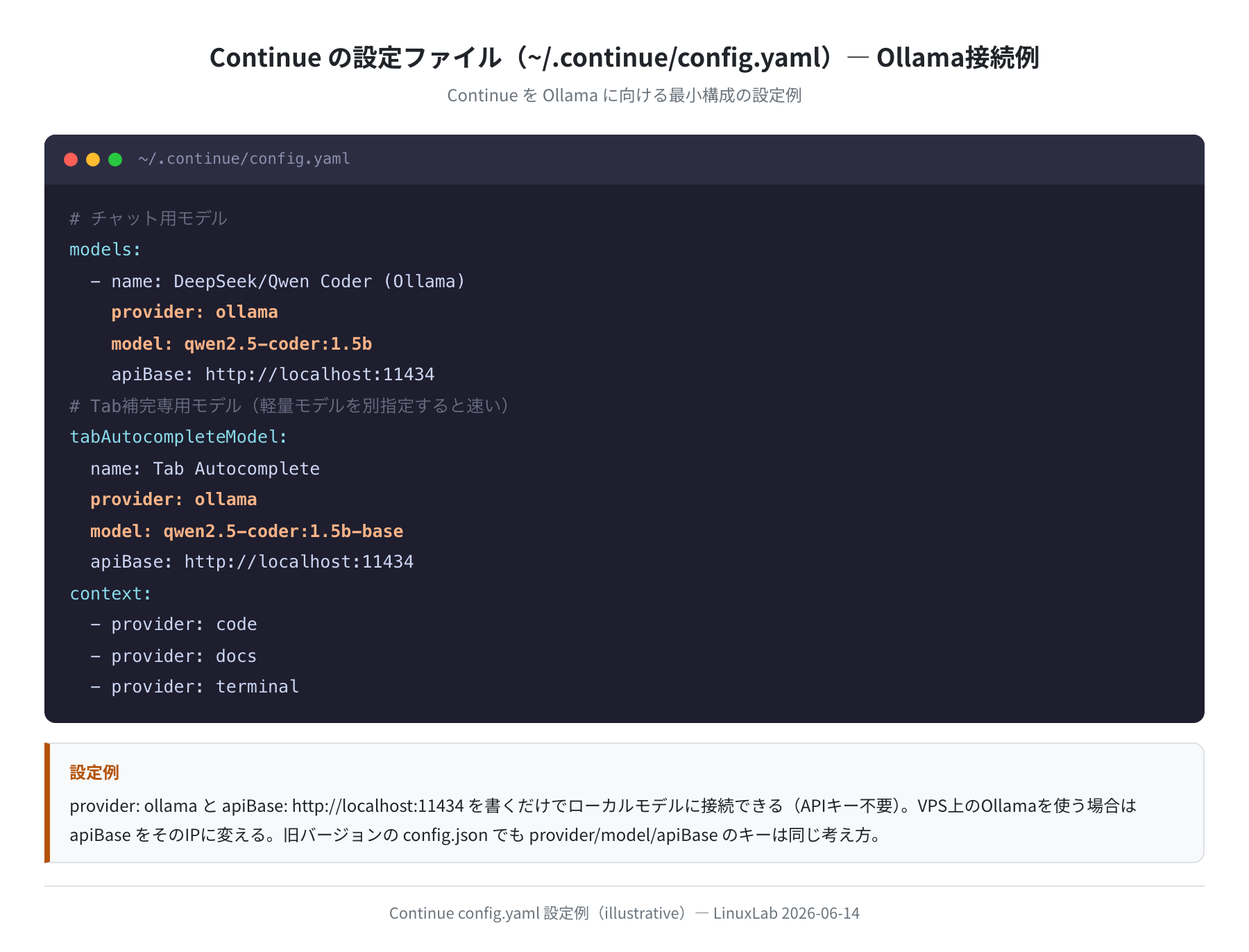
Task: Click callout sentence starting 'provider: ollama と apiBase'
Action: click(x=603, y=806)
